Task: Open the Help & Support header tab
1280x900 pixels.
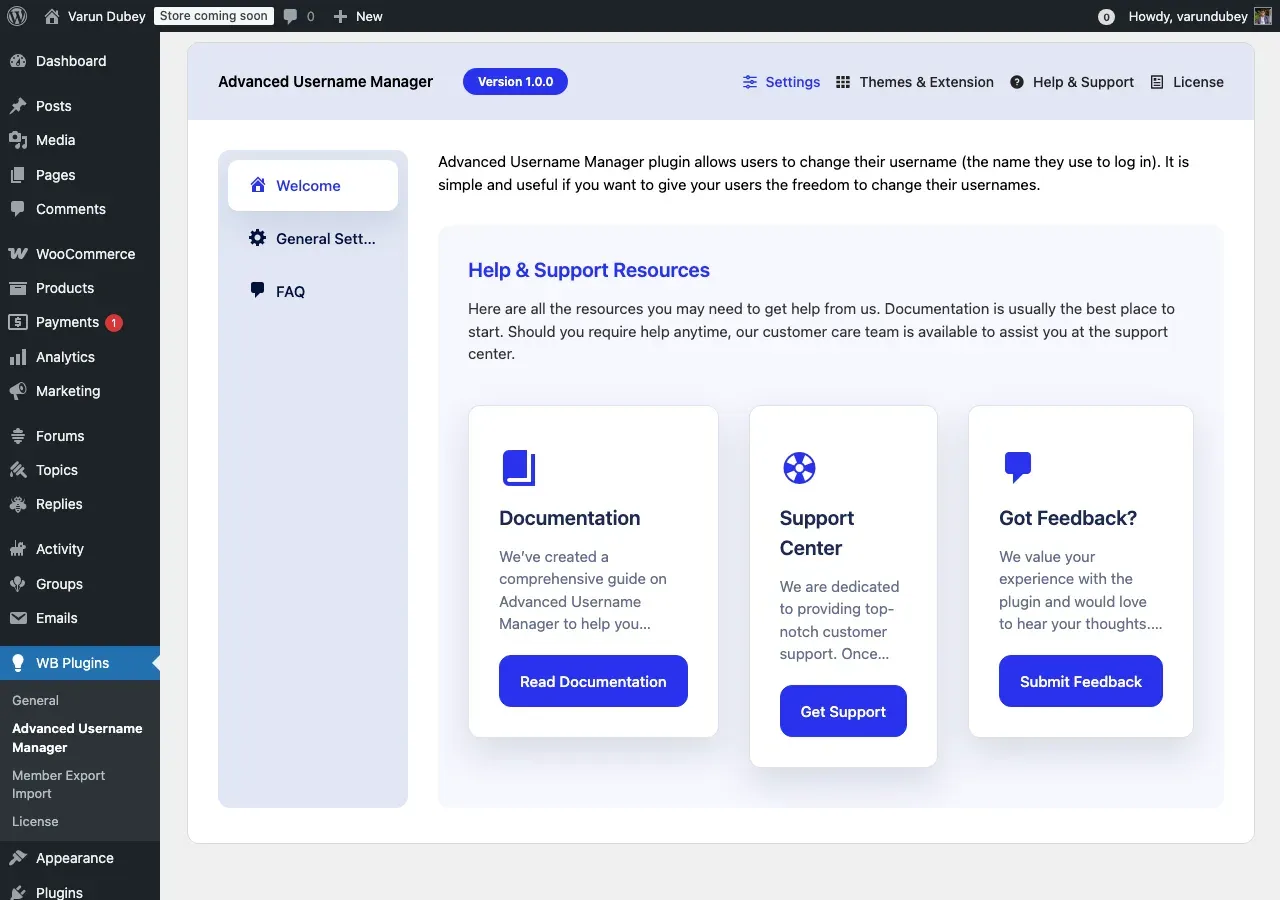Action: pos(1072,82)
